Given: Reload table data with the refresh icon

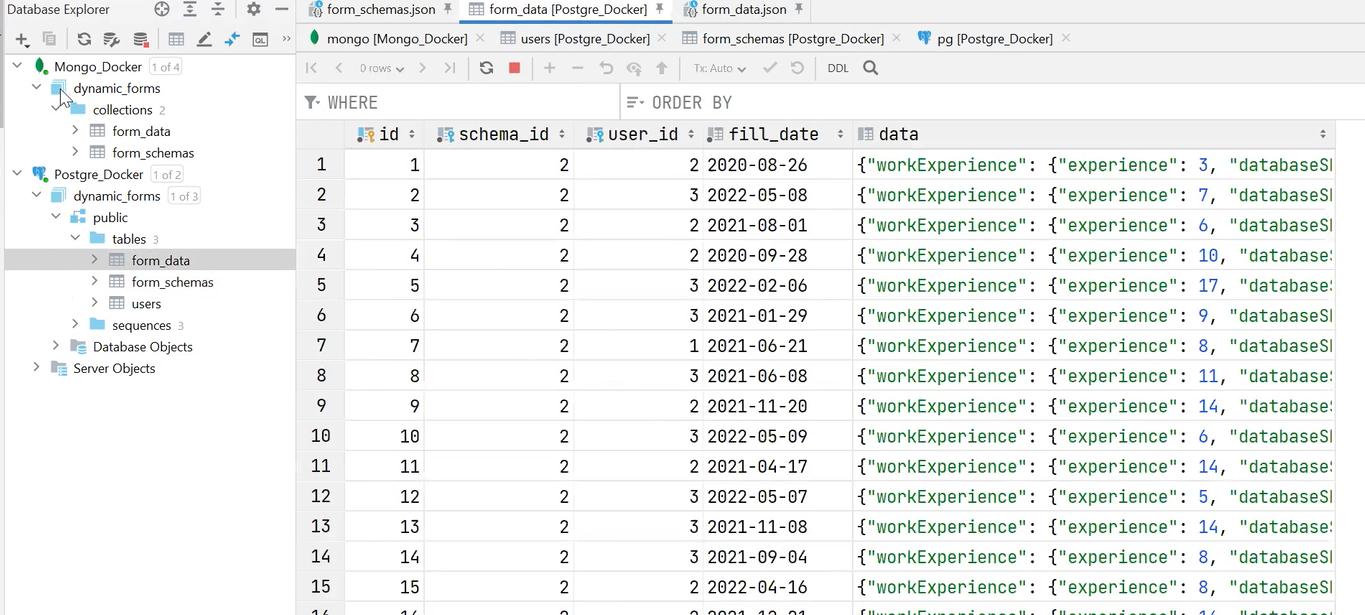Looking at the screenshot, I should point(486,68).
